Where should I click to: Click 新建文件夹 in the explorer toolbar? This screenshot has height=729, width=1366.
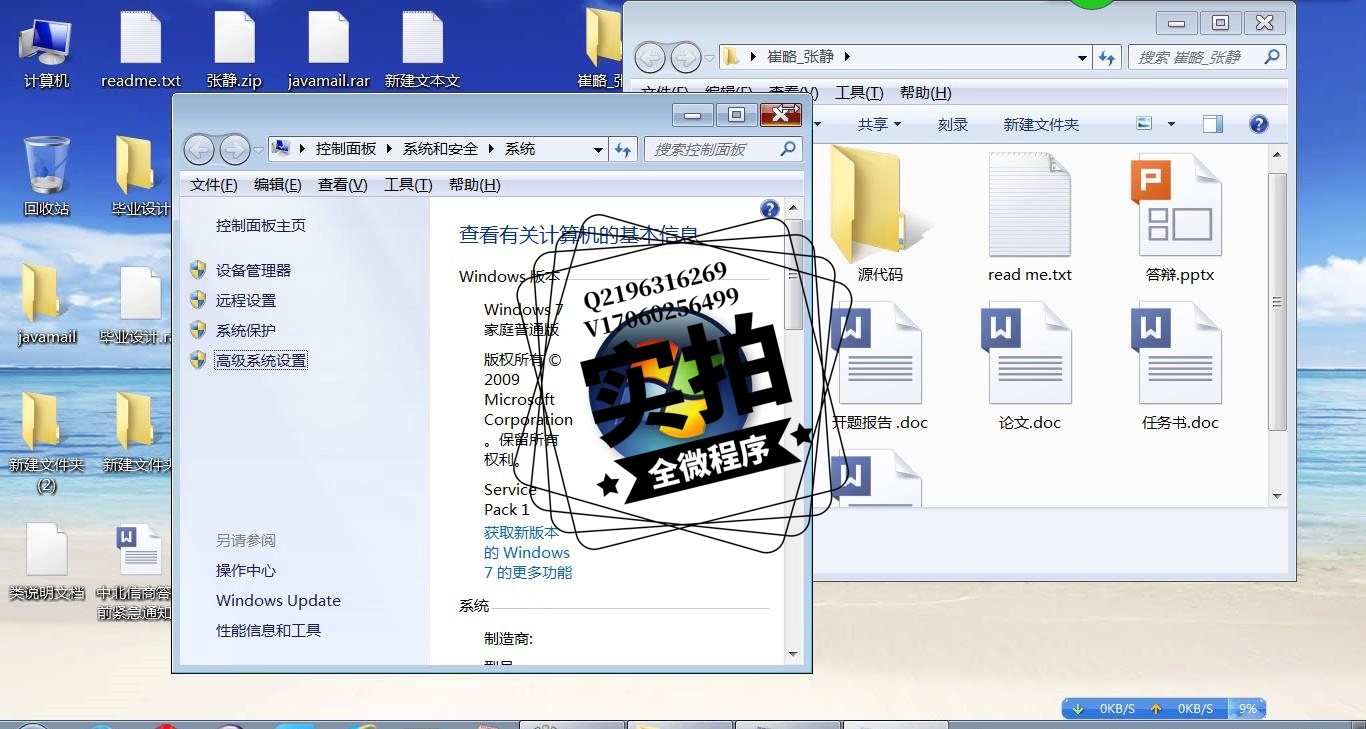click(x=1041, y=124)
